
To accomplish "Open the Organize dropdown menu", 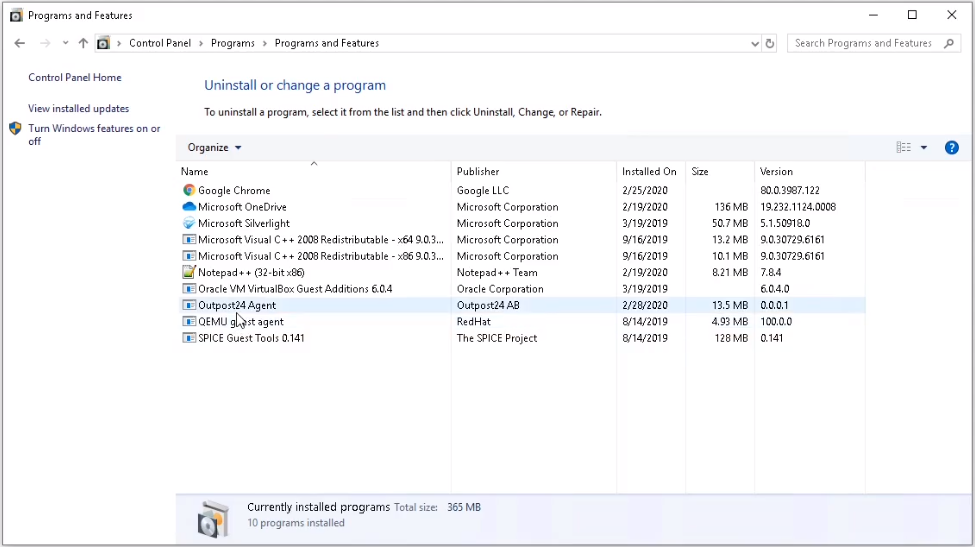I will coord(214,148).
